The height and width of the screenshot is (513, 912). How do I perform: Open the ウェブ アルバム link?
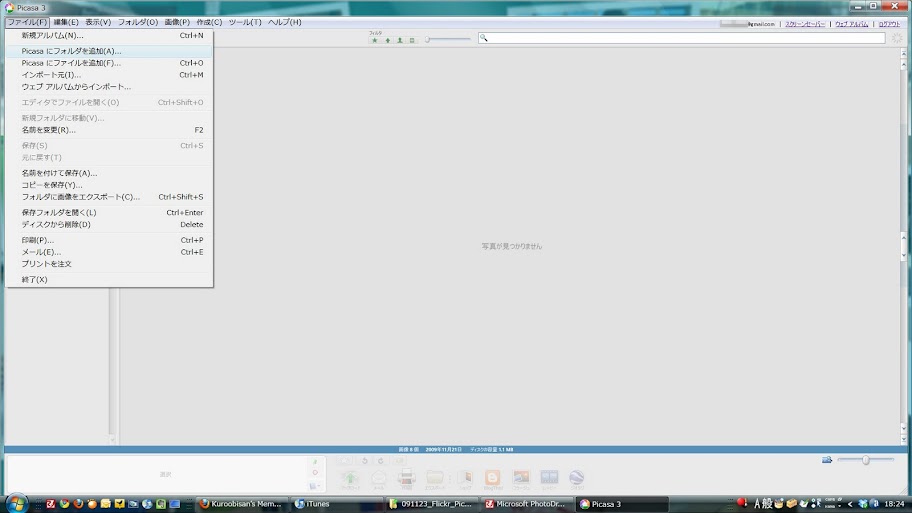click(x=852, y=24)
